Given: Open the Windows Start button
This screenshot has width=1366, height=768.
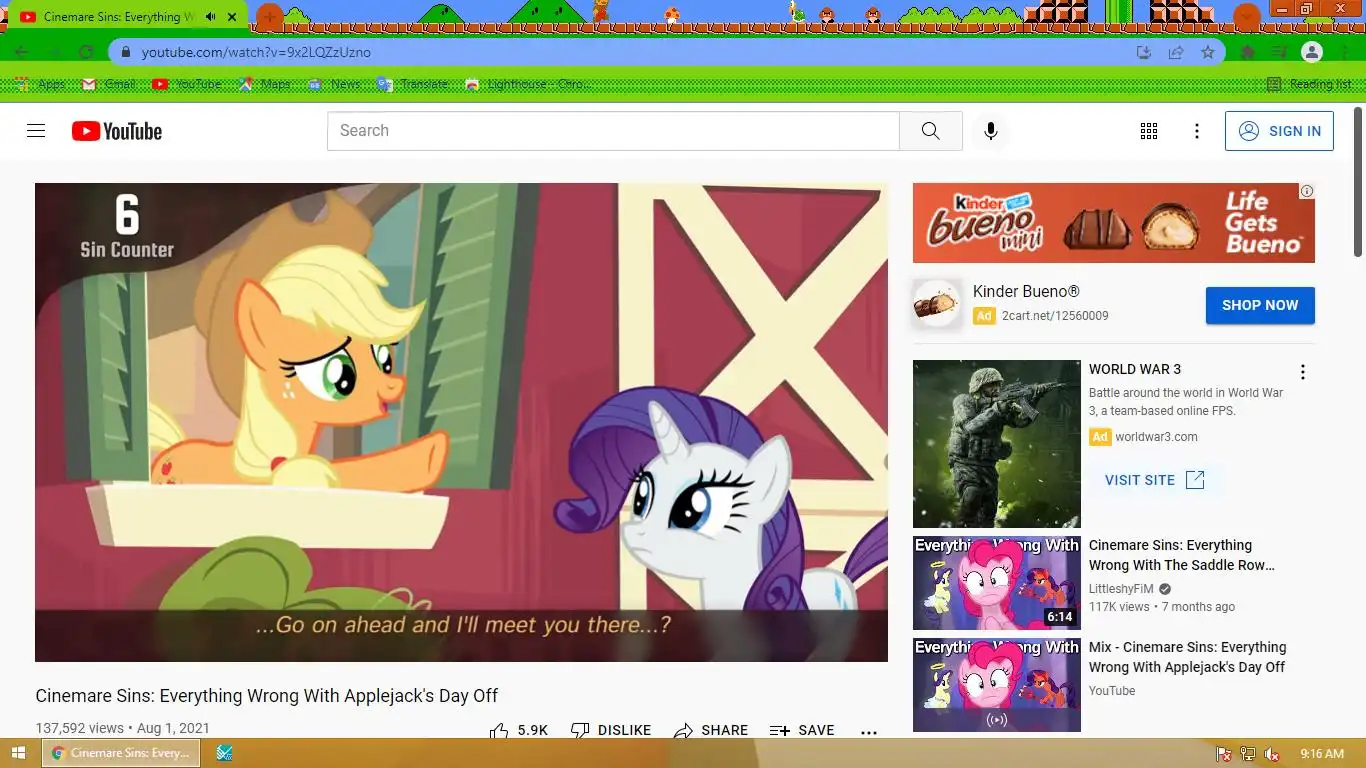Looking at the screenshot, I should pyautogui.click(x=18, y=753).
